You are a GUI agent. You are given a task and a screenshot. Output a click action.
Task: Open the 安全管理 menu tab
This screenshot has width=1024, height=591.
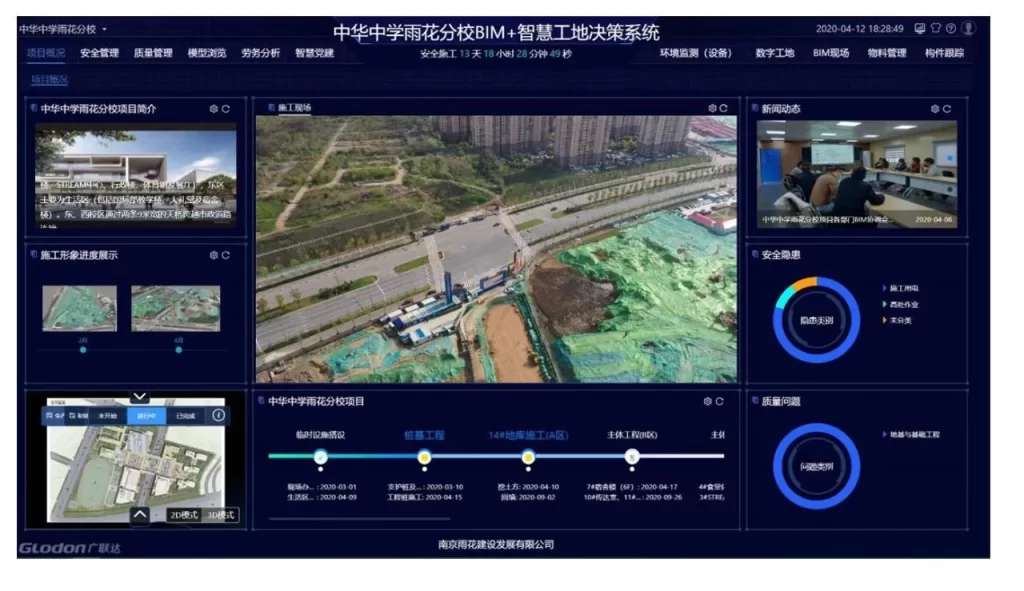(99, 53)
